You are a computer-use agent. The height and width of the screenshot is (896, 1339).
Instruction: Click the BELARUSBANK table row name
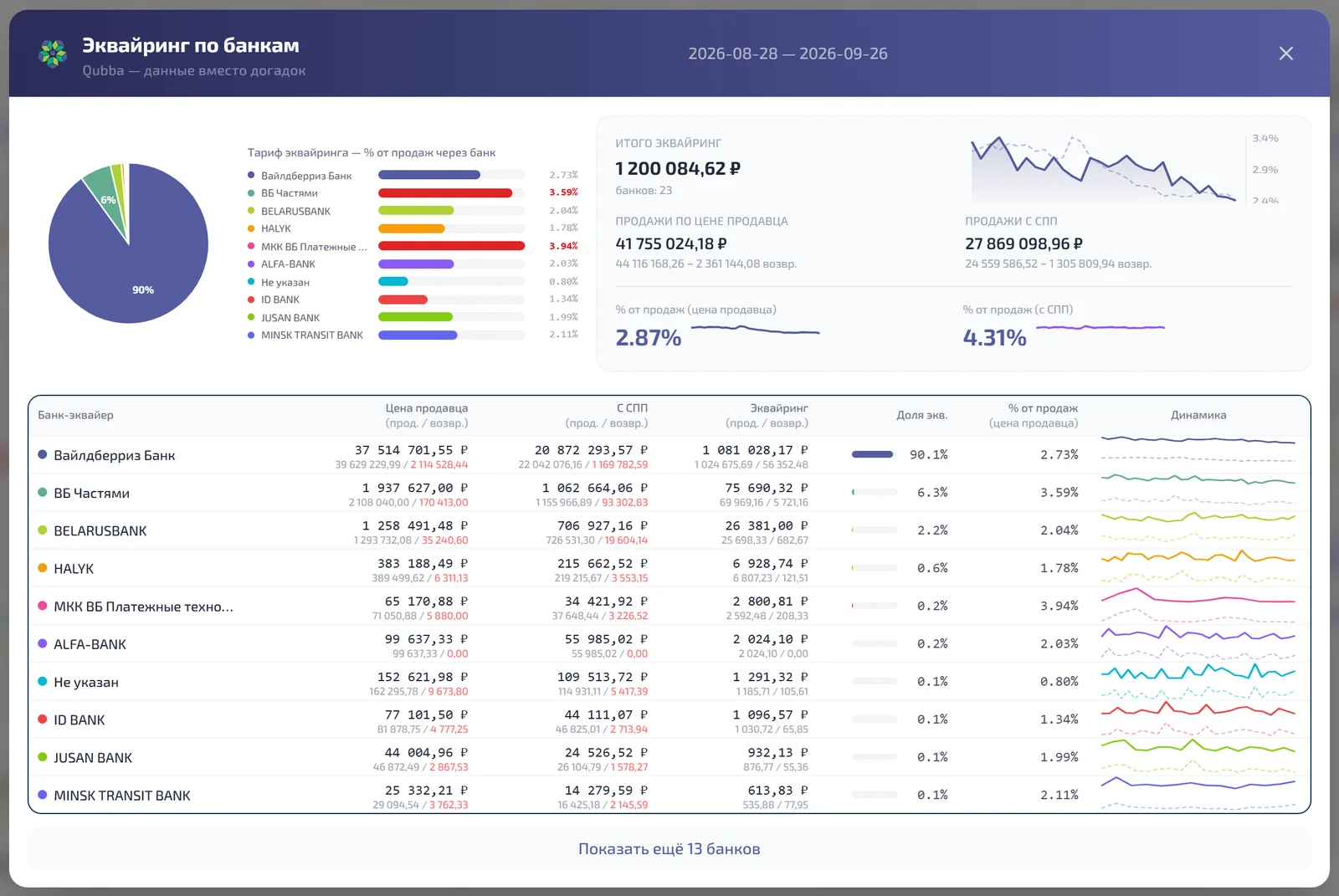pos(100,530)
